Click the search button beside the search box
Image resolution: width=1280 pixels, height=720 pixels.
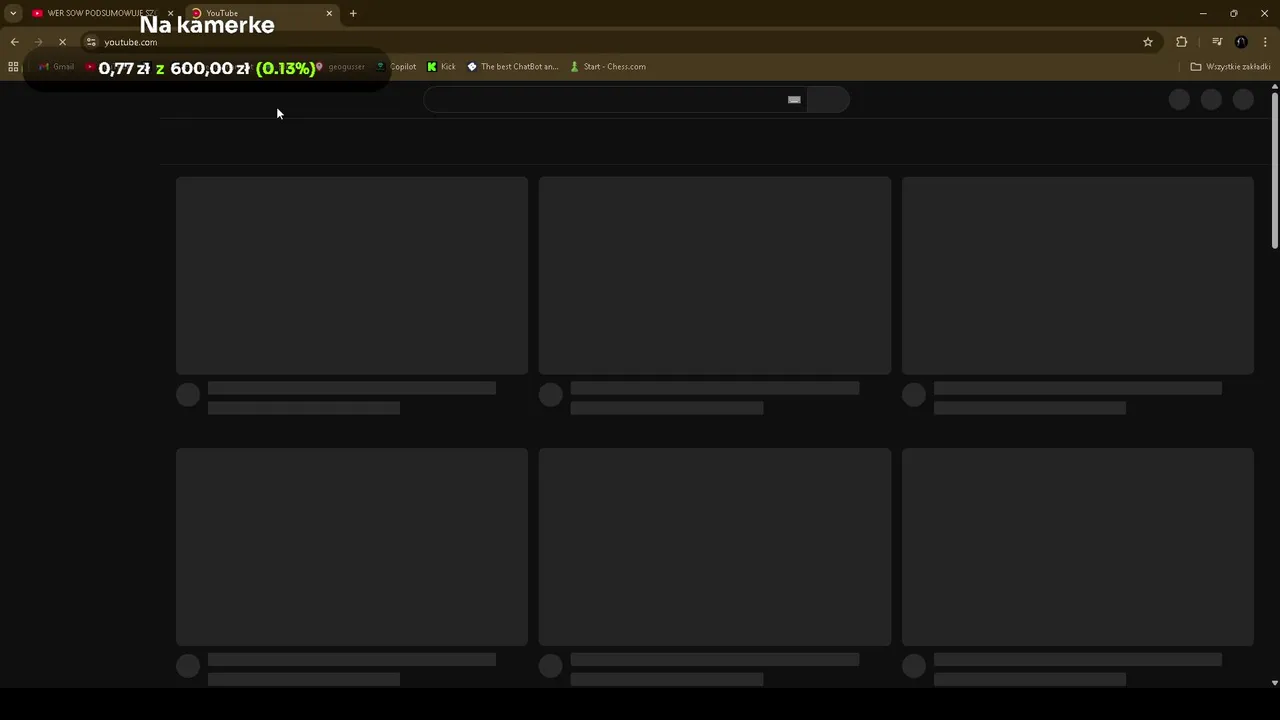click(828, 99)
